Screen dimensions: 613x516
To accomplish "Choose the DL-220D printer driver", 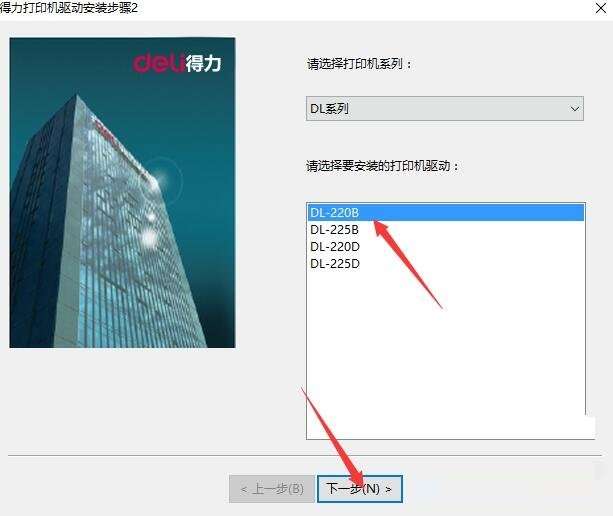I will coord(335,247).
